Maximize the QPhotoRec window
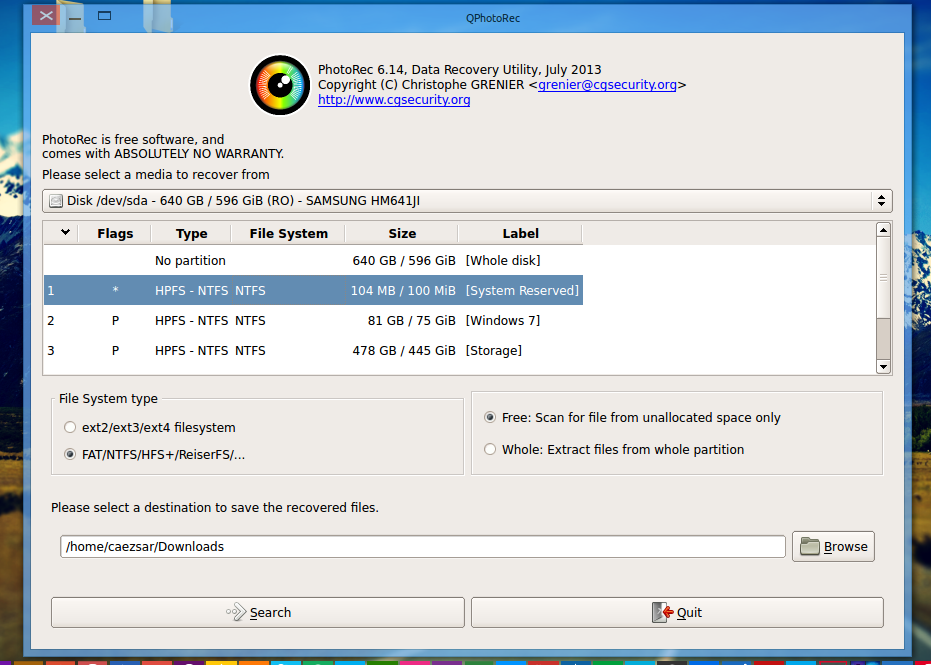This screenshot has height=665, width=931. point(104,16)
